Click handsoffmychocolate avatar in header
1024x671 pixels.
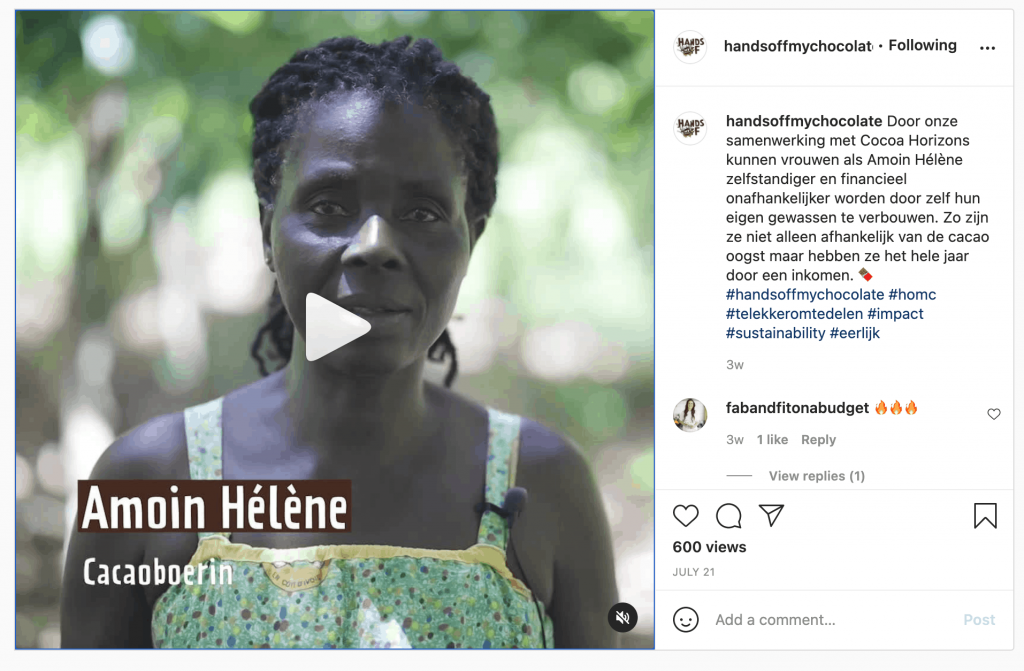point(690,46)
